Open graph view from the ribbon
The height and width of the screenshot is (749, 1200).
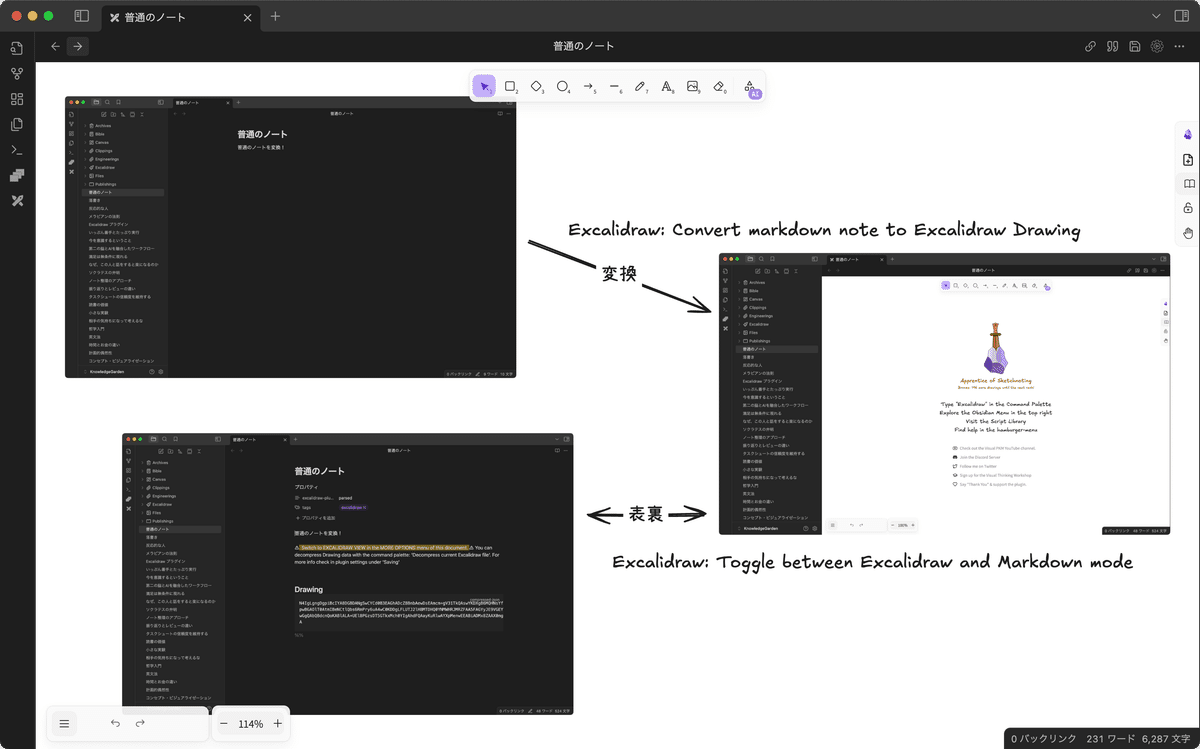[17, 74]
